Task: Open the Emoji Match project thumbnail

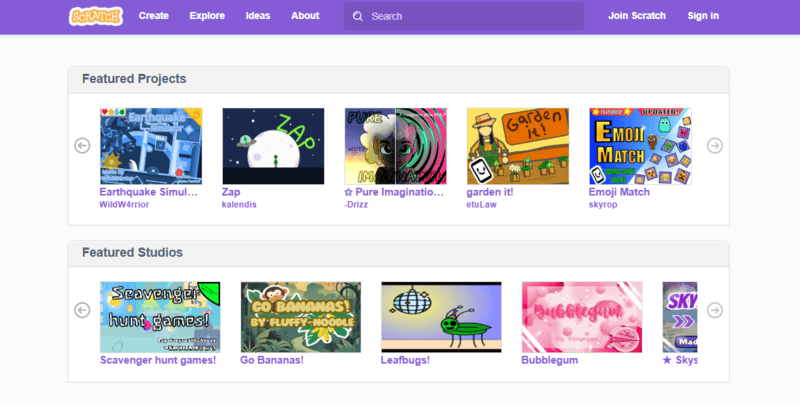Action: click(x=640, y=146)
